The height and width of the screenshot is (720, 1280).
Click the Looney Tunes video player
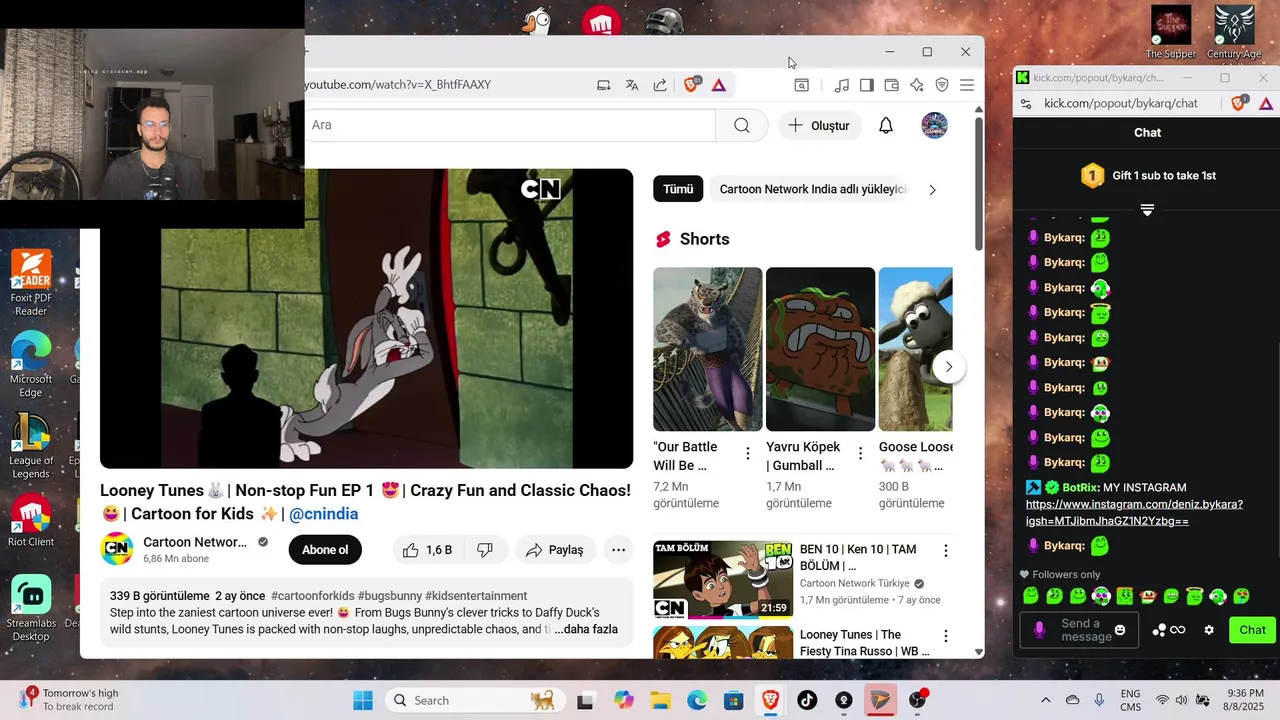coord(366,318)
